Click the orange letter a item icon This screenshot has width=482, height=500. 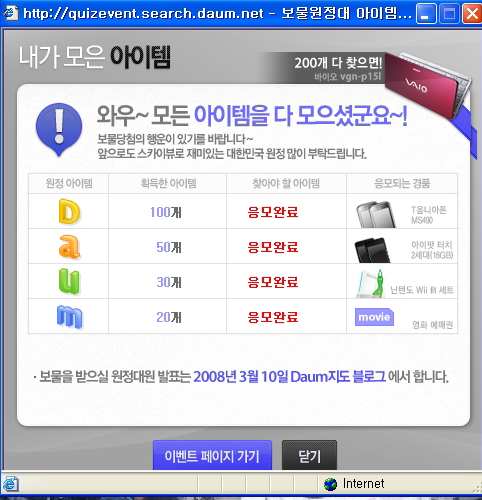coord(69,247)
